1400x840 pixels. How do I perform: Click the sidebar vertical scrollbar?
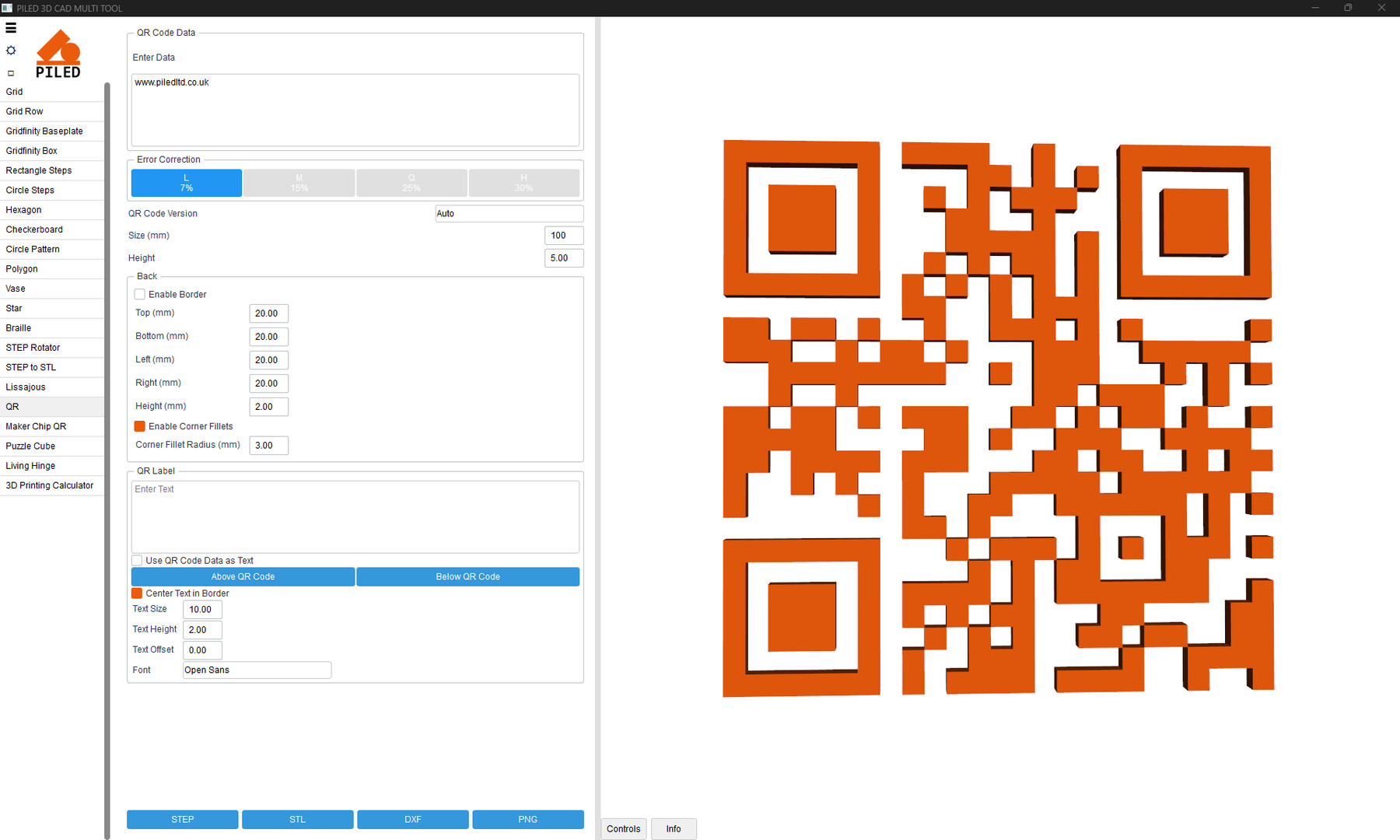107,460
